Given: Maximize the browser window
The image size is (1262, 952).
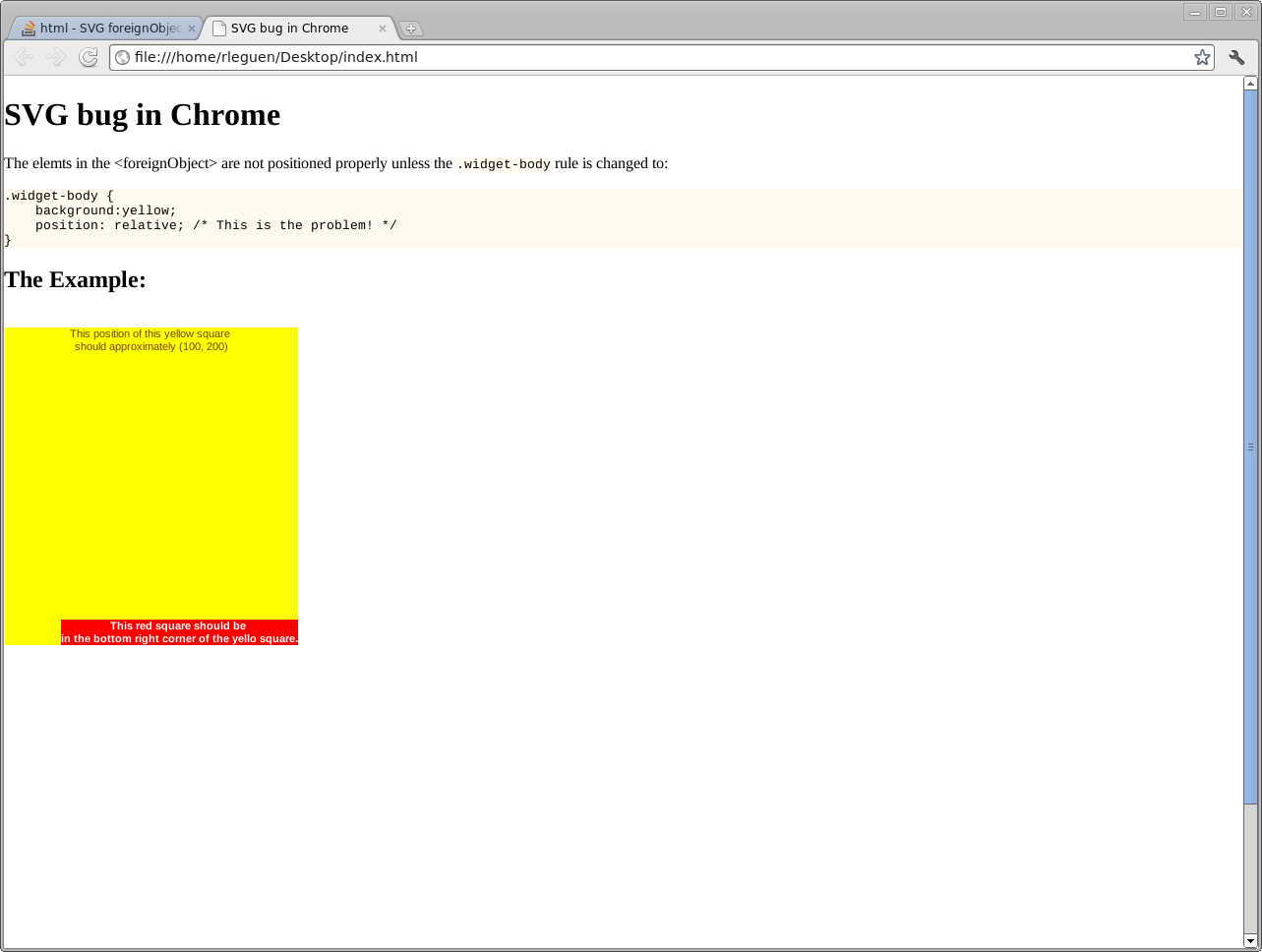Looking at the screenshot, I should [x=1221, y=12].
